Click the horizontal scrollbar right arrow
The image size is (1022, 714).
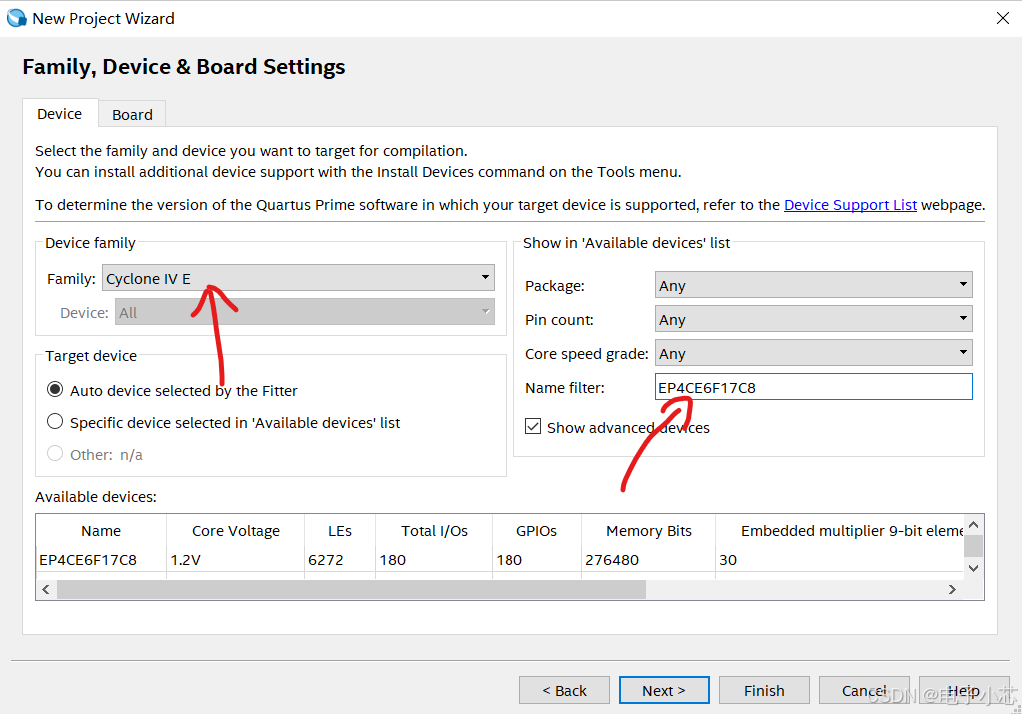click(x=953, y=590)
